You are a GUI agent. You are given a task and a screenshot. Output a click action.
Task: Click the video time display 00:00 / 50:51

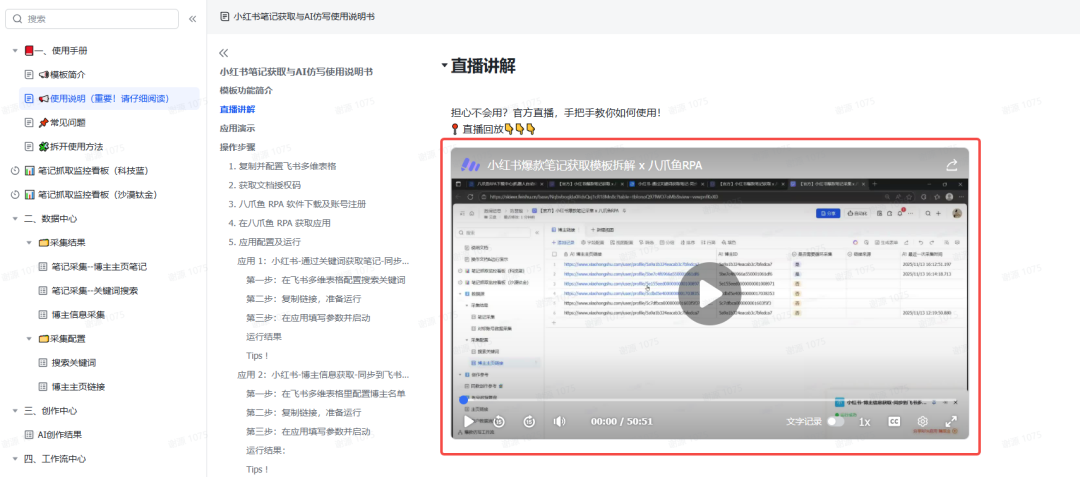(x=622, y=421)
